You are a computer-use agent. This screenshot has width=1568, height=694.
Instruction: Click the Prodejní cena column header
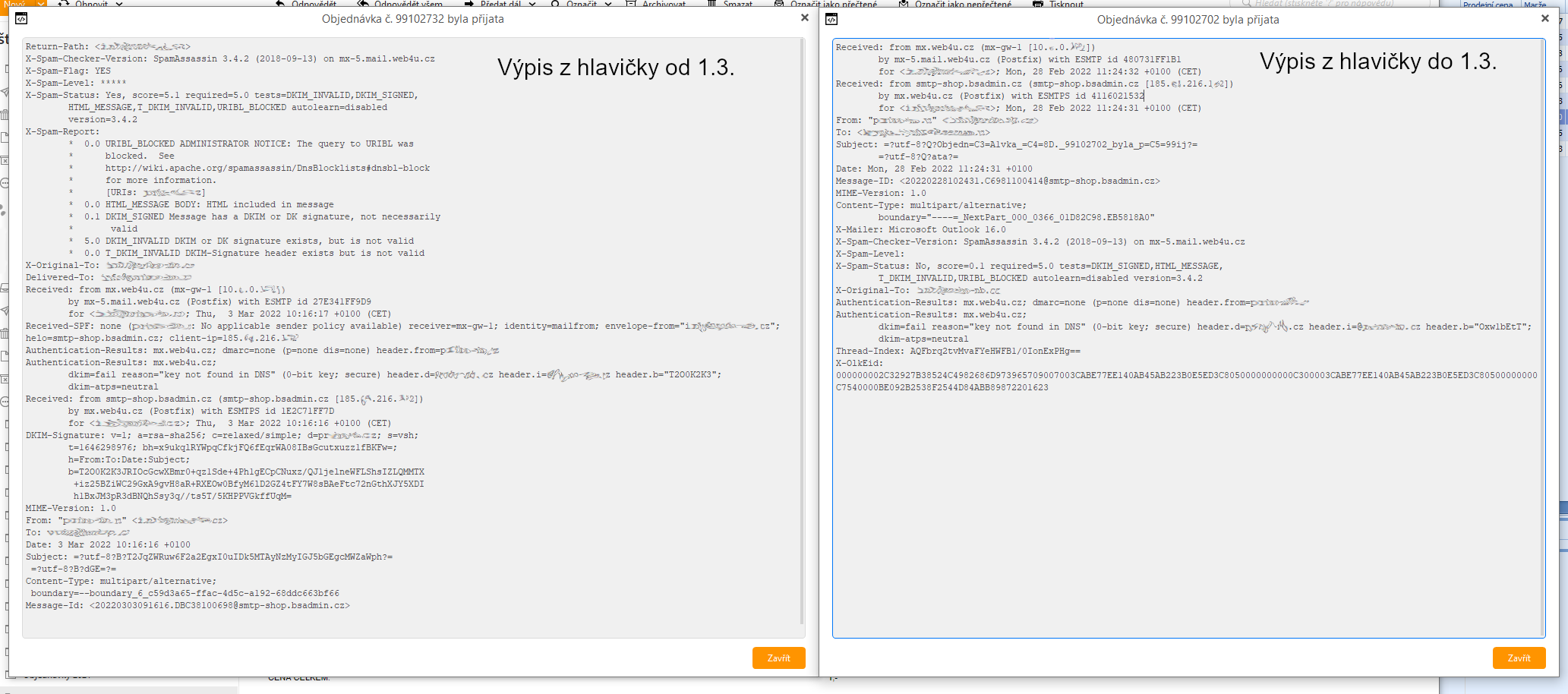pyautogui.click(x=1488, y=5)
